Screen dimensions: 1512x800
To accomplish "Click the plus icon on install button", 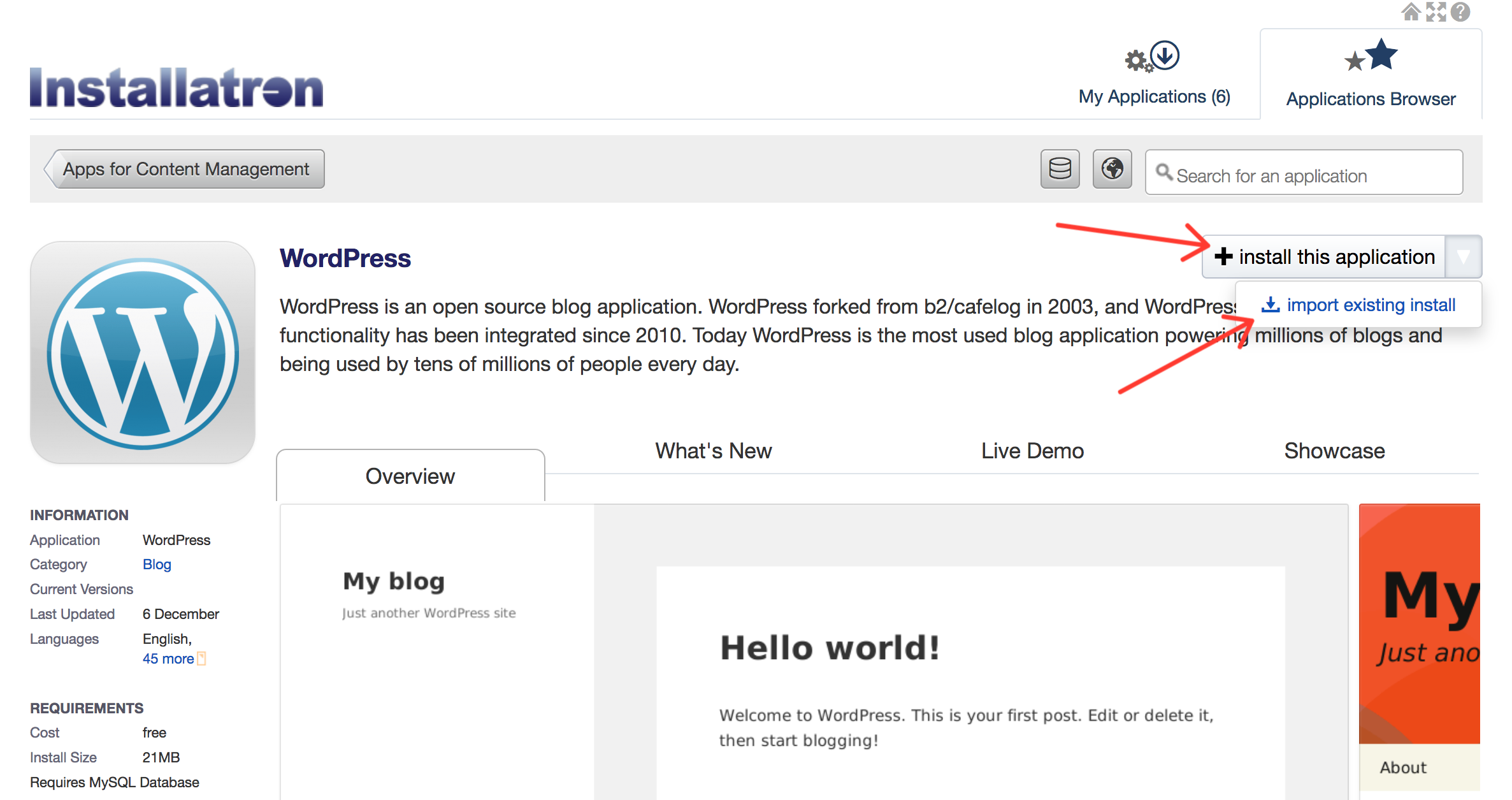I will tap(1223, 256).
